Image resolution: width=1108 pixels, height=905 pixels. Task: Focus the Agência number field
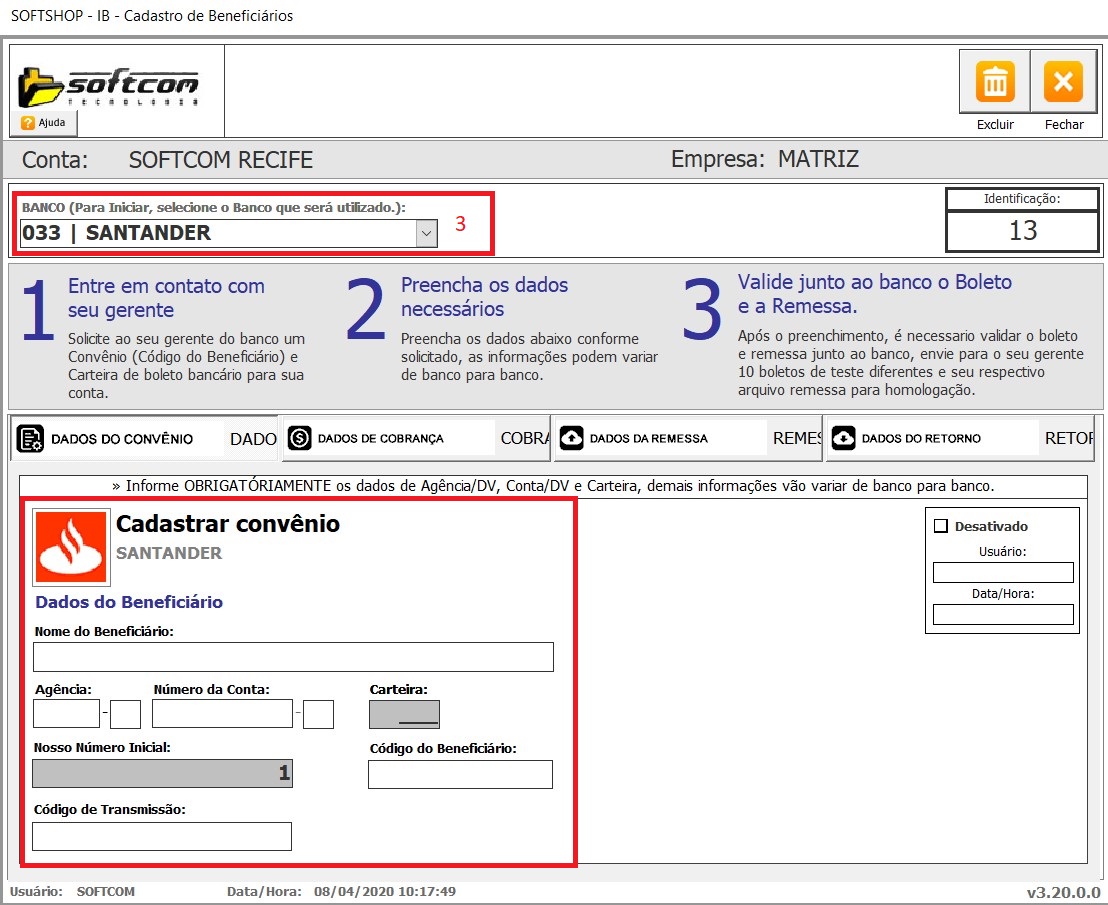(66, 714)
